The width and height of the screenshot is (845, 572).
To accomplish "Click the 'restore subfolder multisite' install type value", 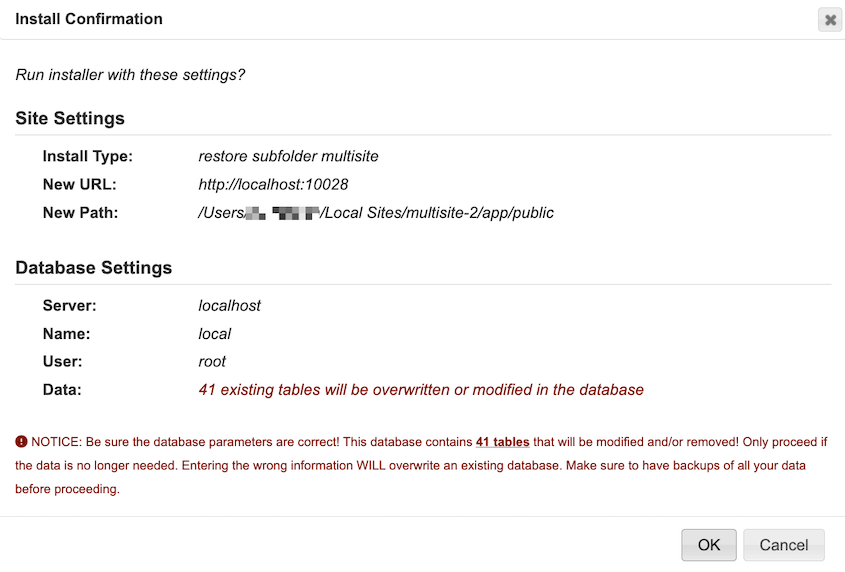I will click(x=288, y=156).
